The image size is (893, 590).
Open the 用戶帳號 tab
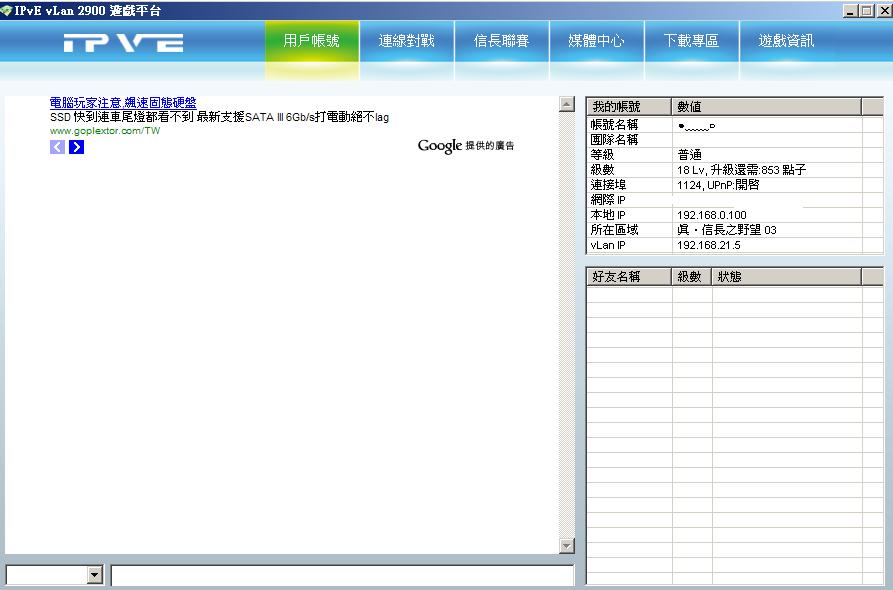(312, 41)
